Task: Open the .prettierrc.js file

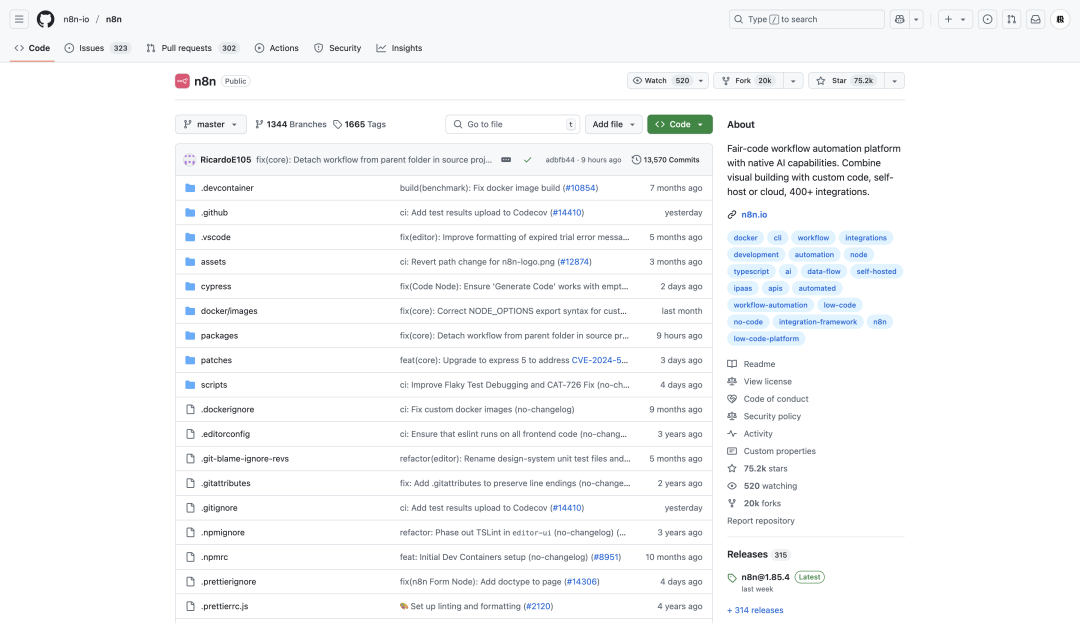Action: click(x=224, y=606)
